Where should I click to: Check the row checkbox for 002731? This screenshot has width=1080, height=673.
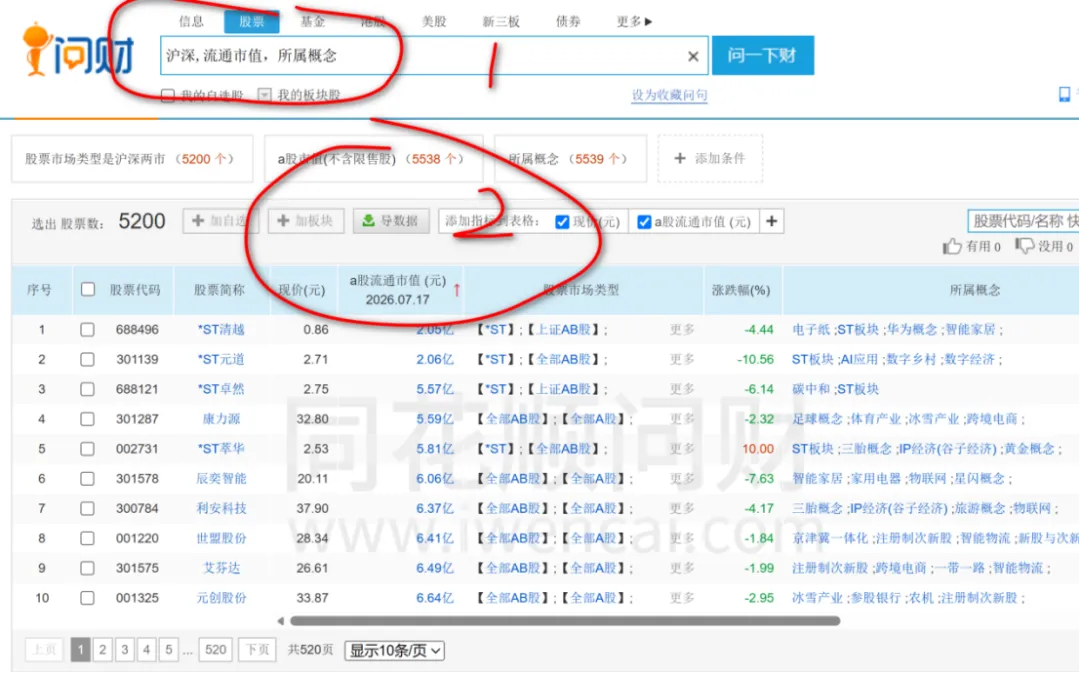[87, 449]
